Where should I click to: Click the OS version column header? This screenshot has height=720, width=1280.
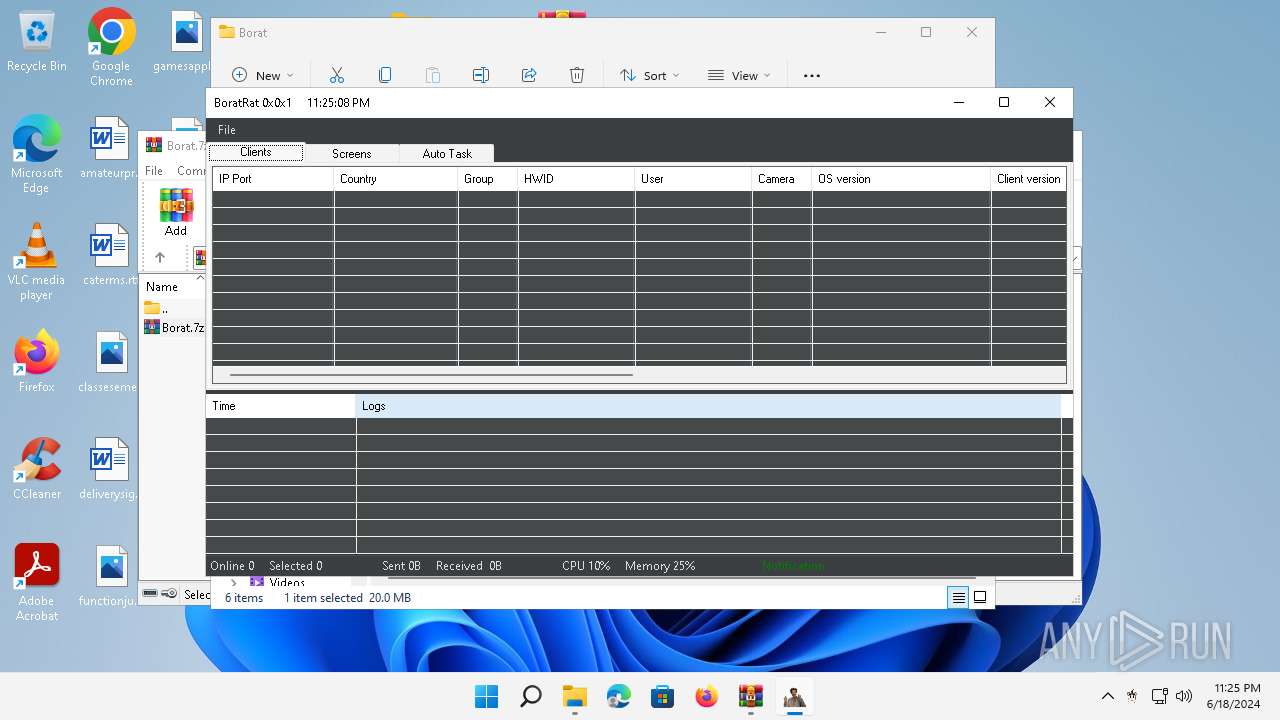901,179
